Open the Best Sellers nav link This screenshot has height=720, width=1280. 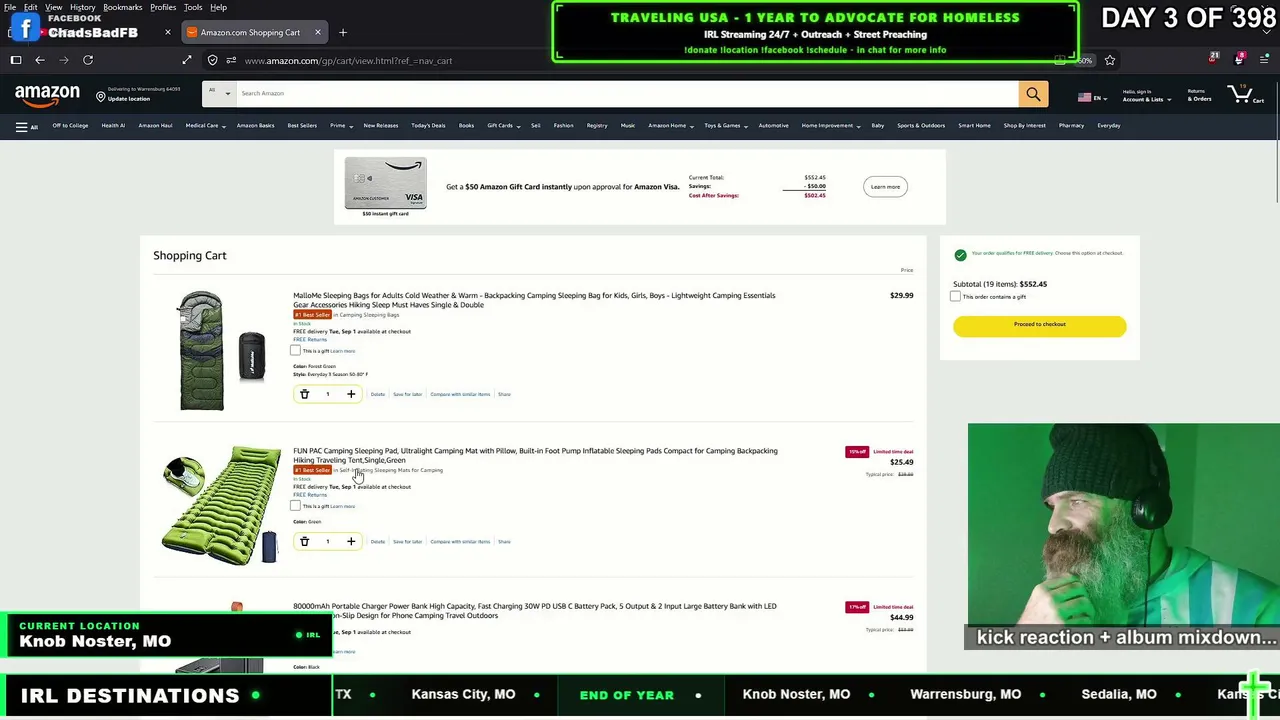302,126
